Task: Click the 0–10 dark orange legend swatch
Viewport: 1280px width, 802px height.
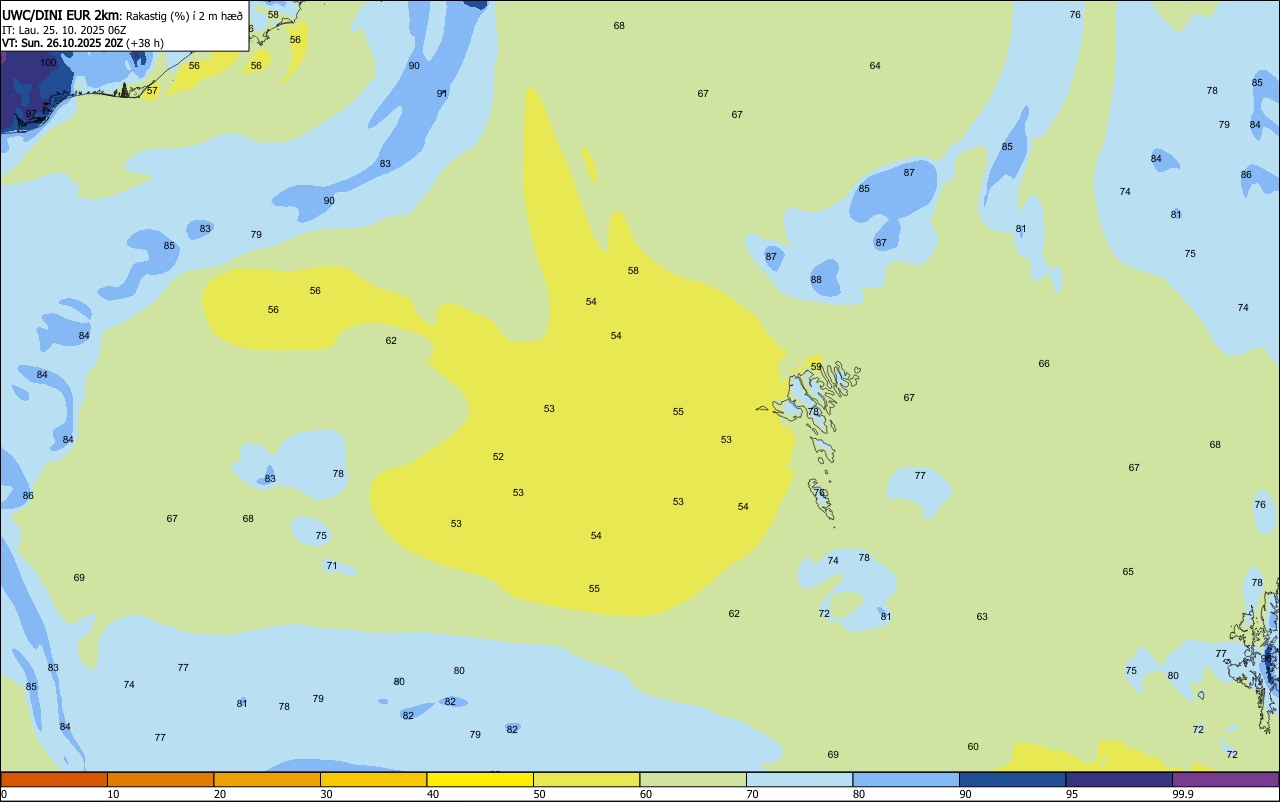Action: [x=54, y=779]
